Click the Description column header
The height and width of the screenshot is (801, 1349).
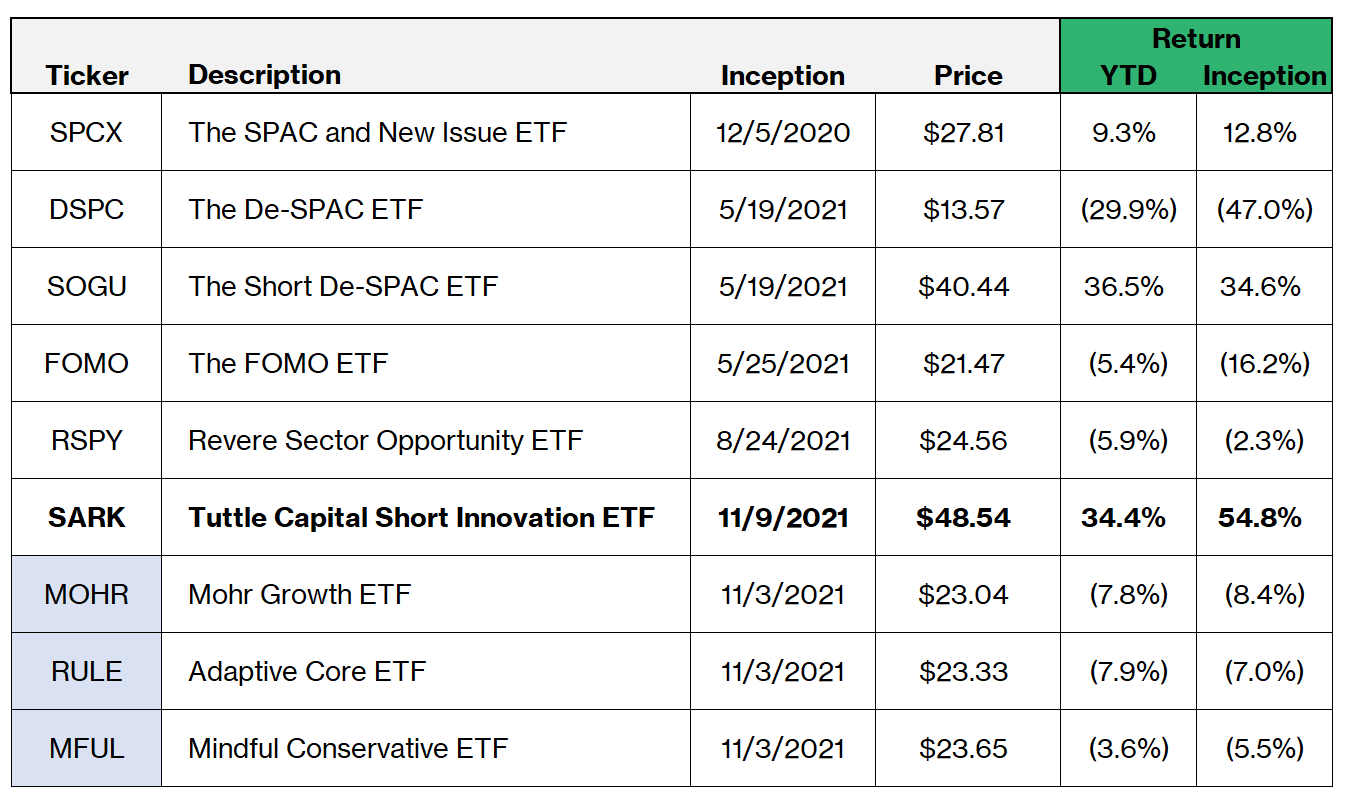264,75
